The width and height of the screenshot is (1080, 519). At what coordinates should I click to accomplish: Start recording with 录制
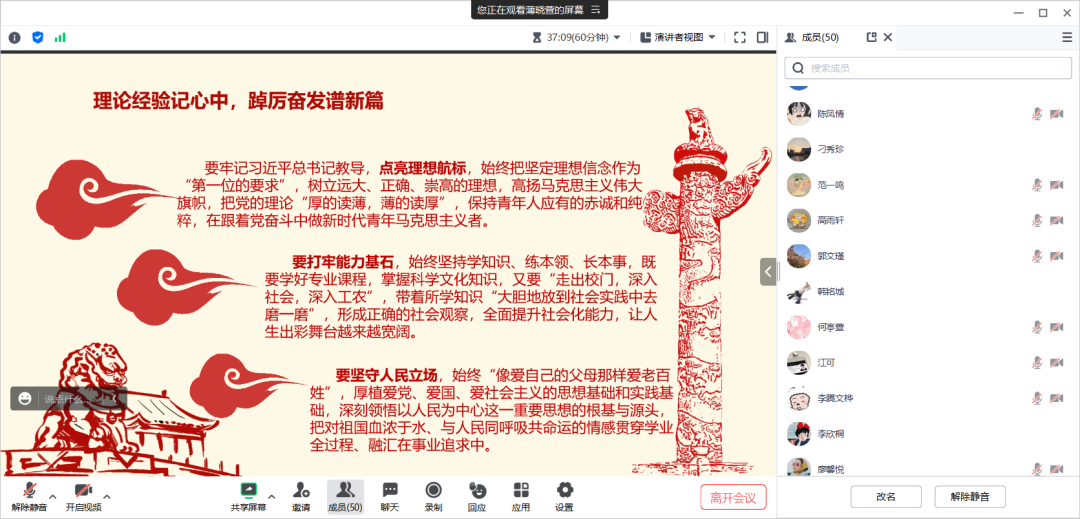433,495
